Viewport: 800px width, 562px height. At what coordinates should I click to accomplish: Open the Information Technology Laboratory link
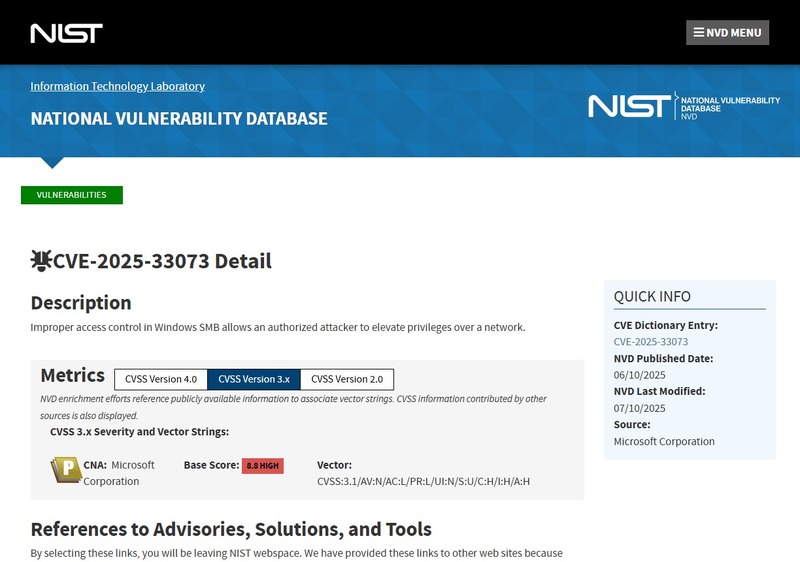point(117,86)
